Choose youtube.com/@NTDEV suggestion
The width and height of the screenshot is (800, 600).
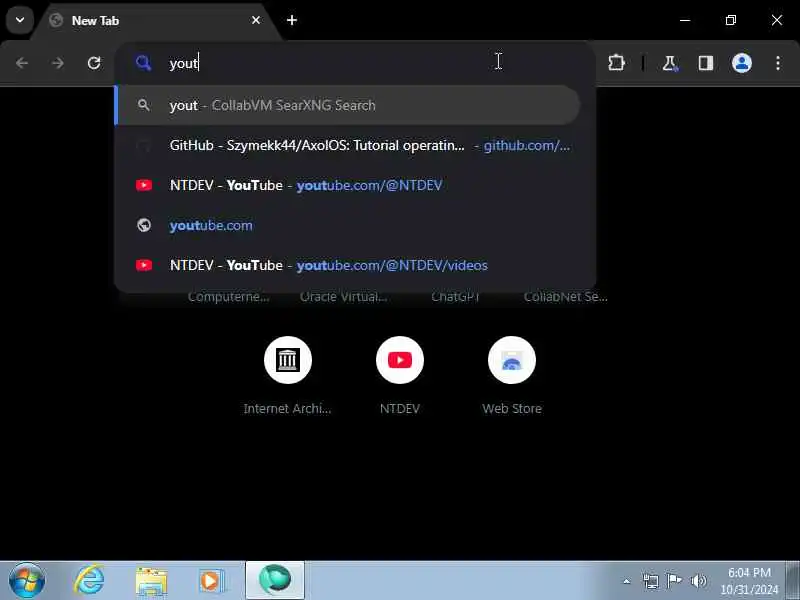pos(348,185)
